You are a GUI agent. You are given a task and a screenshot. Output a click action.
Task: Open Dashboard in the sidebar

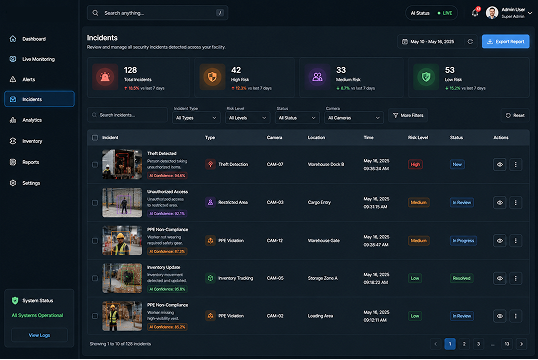pos(39,39)
